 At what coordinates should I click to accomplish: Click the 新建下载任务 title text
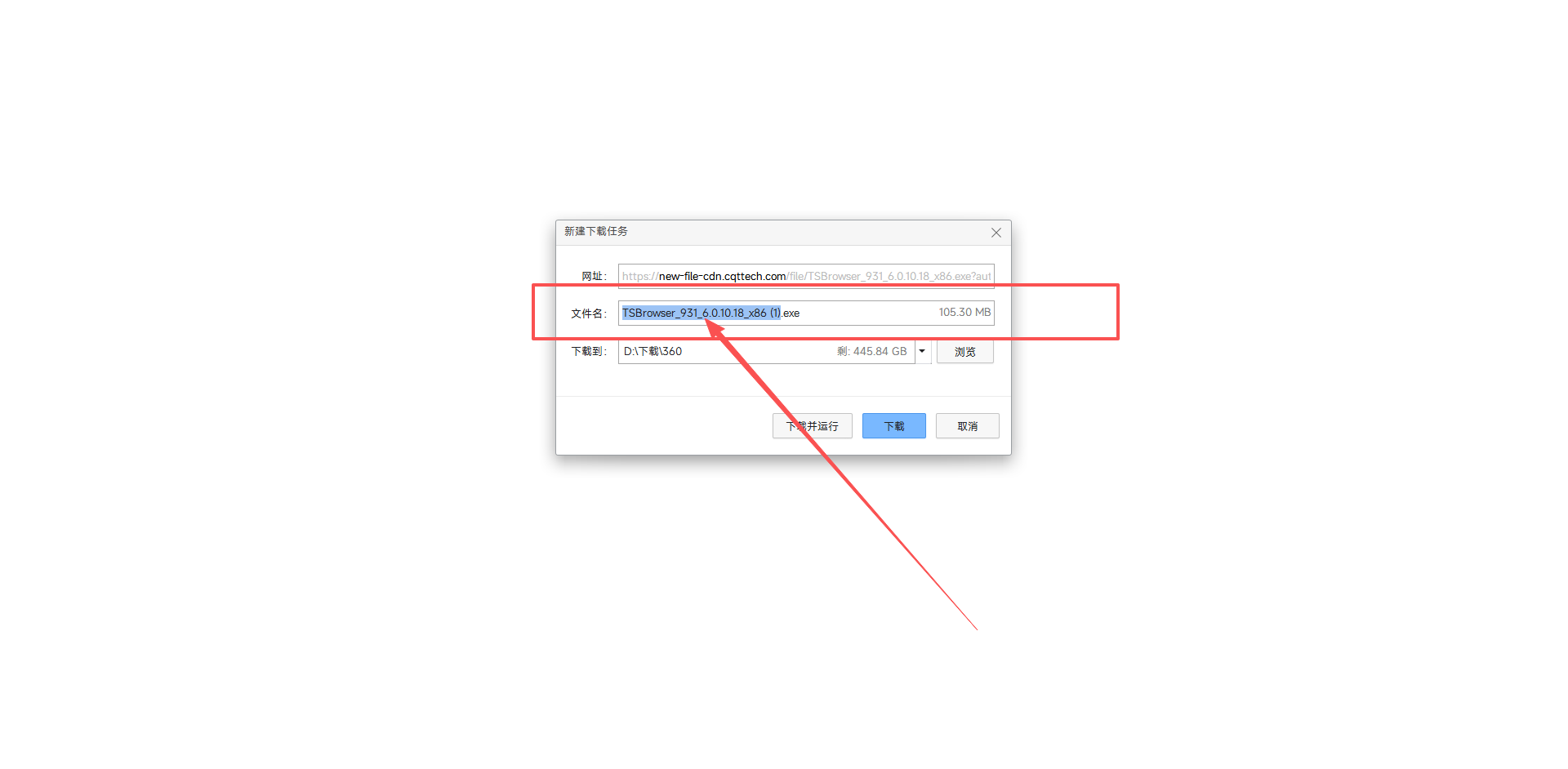(595, 231)
